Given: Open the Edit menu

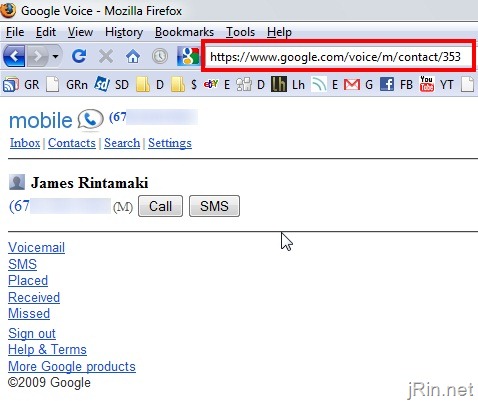Looking at the screenshot, I should (46, 32).
